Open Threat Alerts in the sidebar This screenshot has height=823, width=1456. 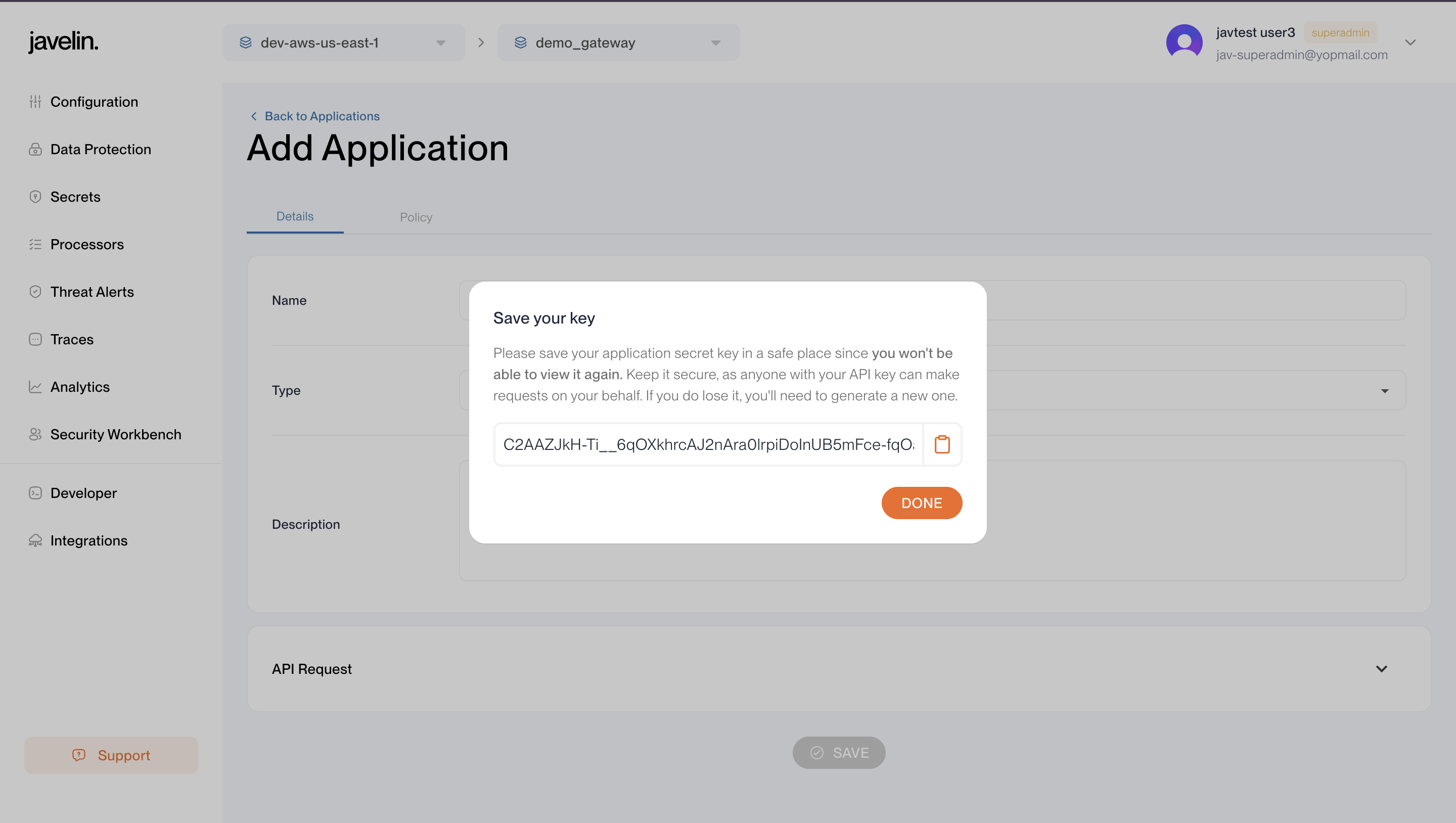click(x=92, y=292)
